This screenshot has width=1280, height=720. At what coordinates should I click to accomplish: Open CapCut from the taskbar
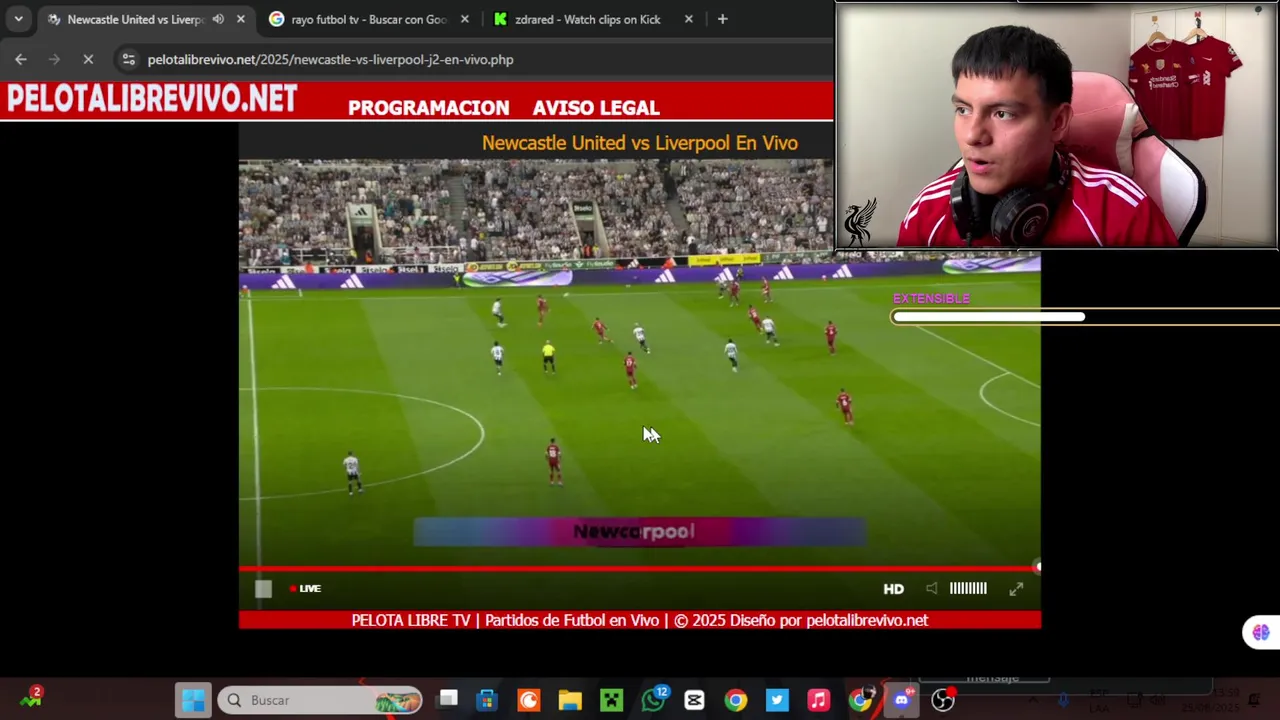[694, 700]
